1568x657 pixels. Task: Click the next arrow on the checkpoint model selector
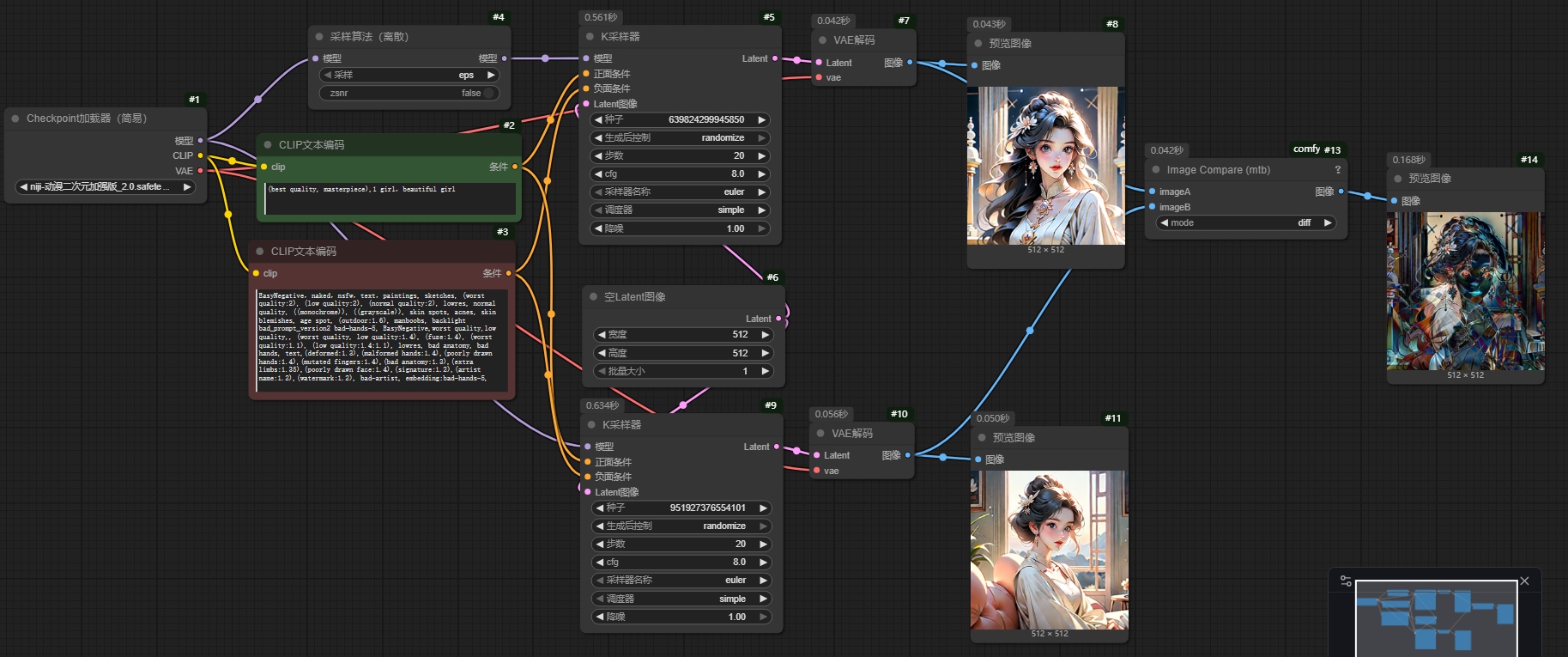[187, 186]
